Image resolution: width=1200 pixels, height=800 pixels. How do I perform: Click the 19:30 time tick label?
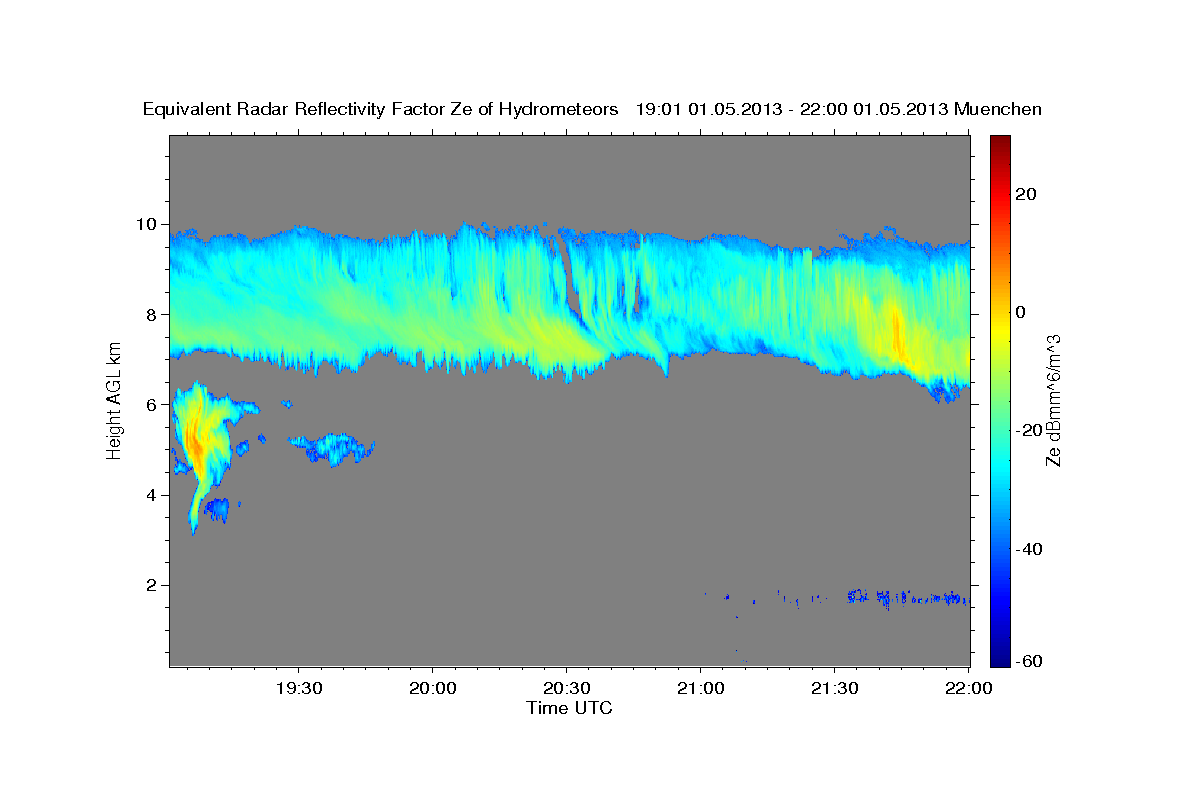(299, 687)
